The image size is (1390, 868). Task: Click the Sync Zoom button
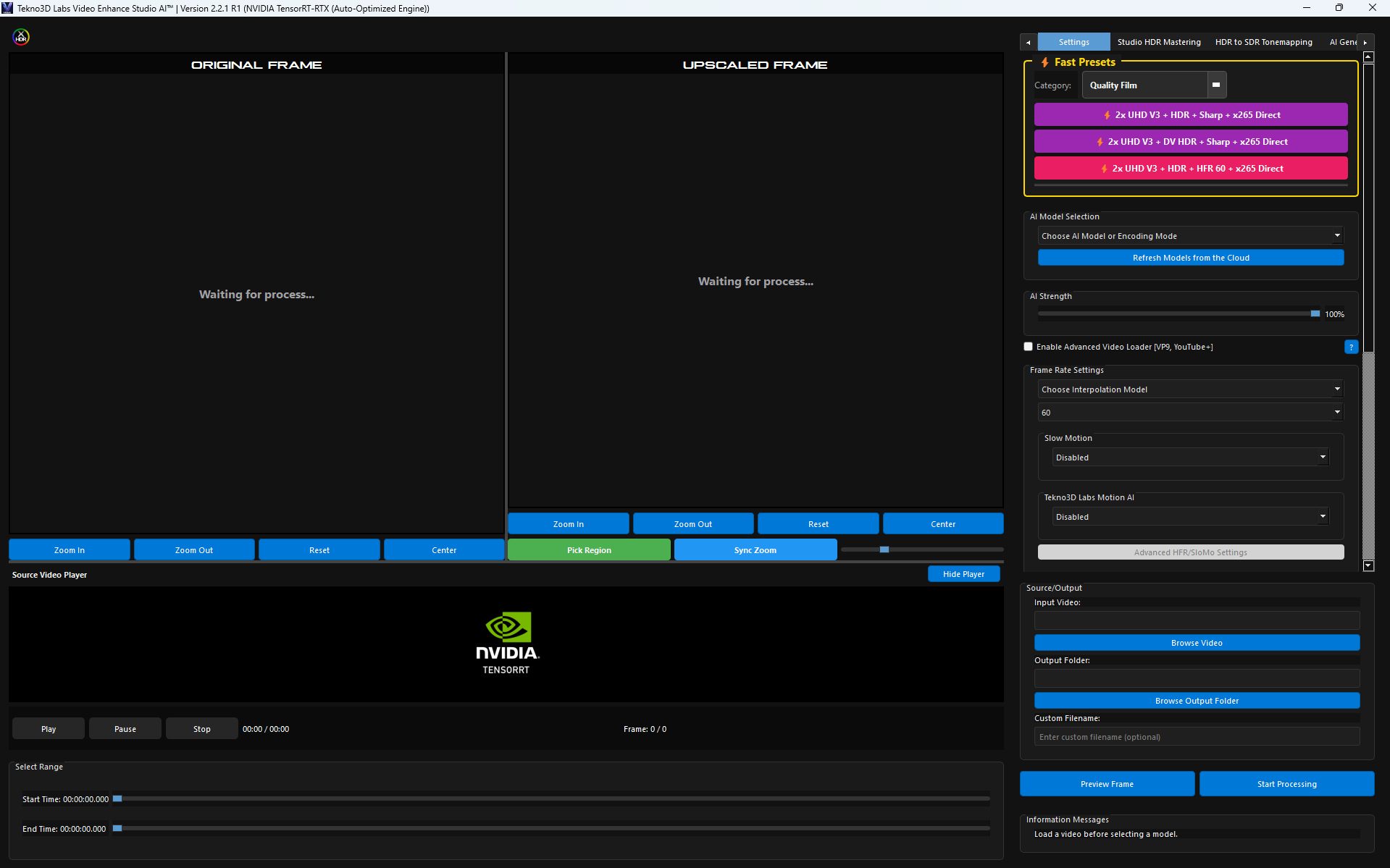coord(755,550)
